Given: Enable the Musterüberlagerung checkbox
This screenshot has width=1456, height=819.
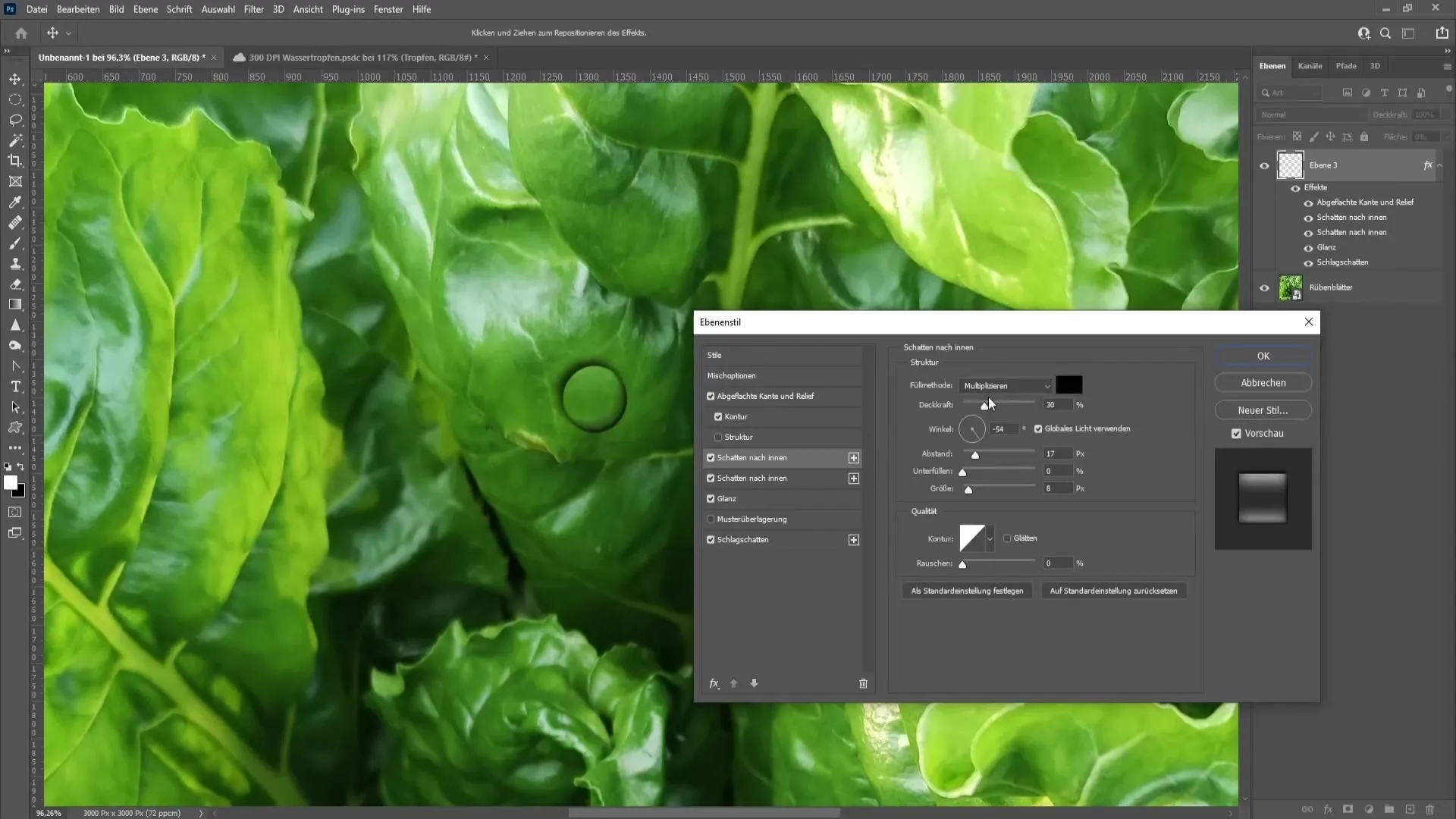Looking at the screenshot, I should coord(711,519).
